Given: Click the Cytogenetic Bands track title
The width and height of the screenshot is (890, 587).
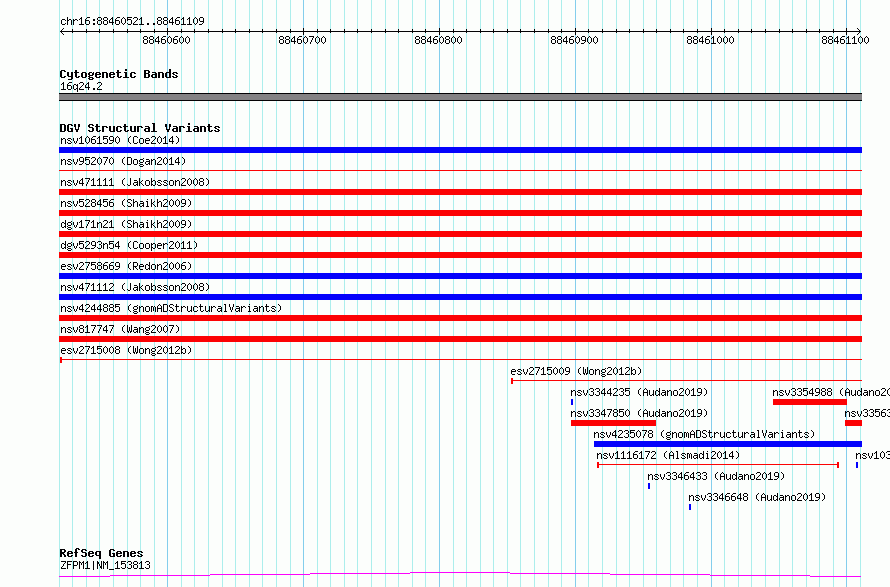Looking at the screenshot, I should click(119, 74).
